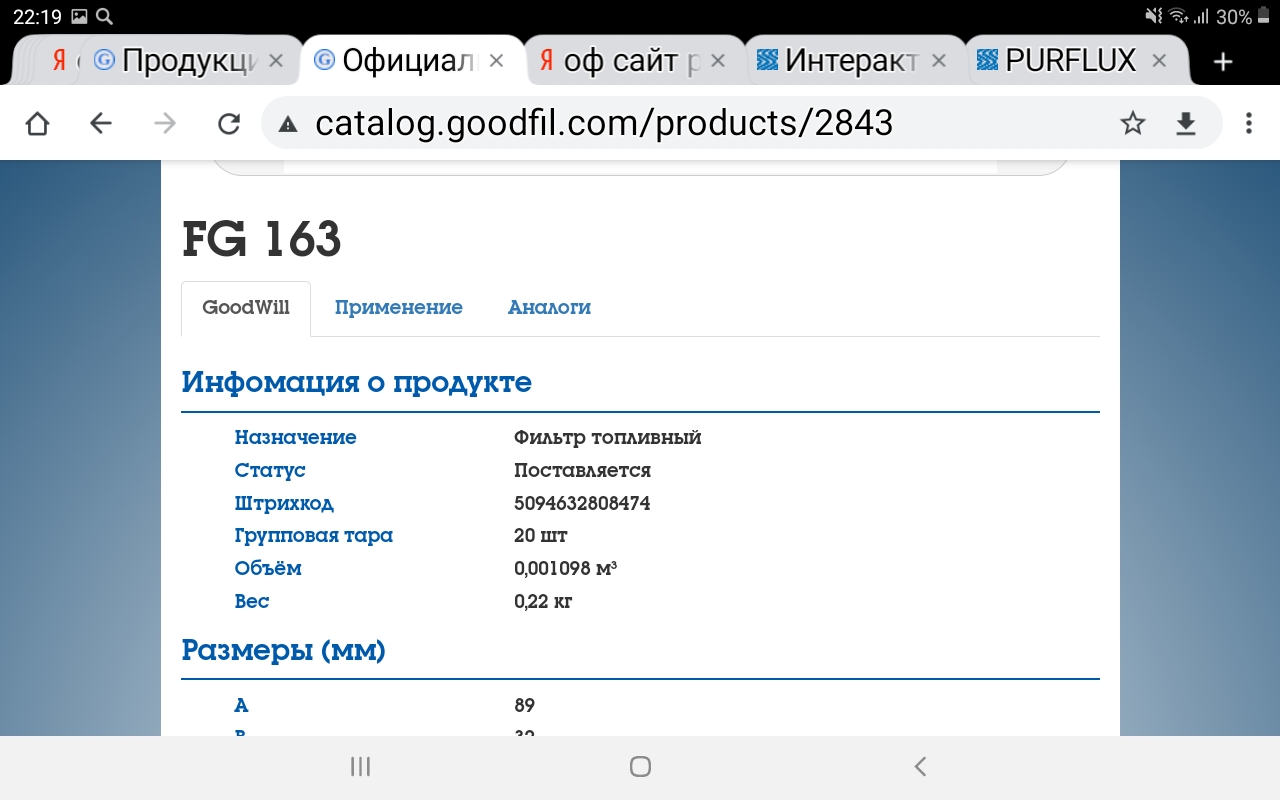Tap the Android home button
1280x800 pixels.
tap(640, 767)
